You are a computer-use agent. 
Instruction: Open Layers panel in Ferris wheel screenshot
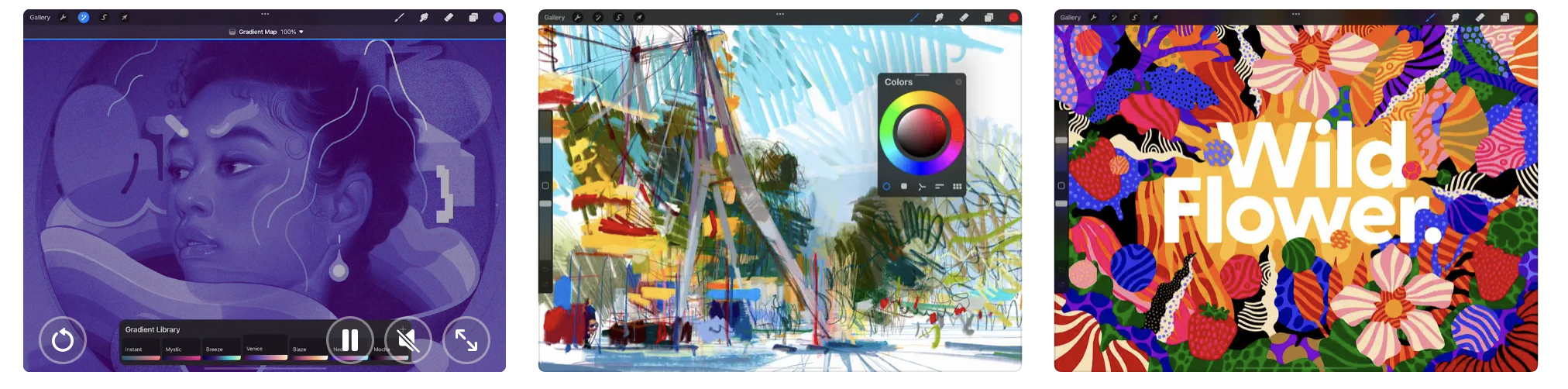[x=989, y=17]
